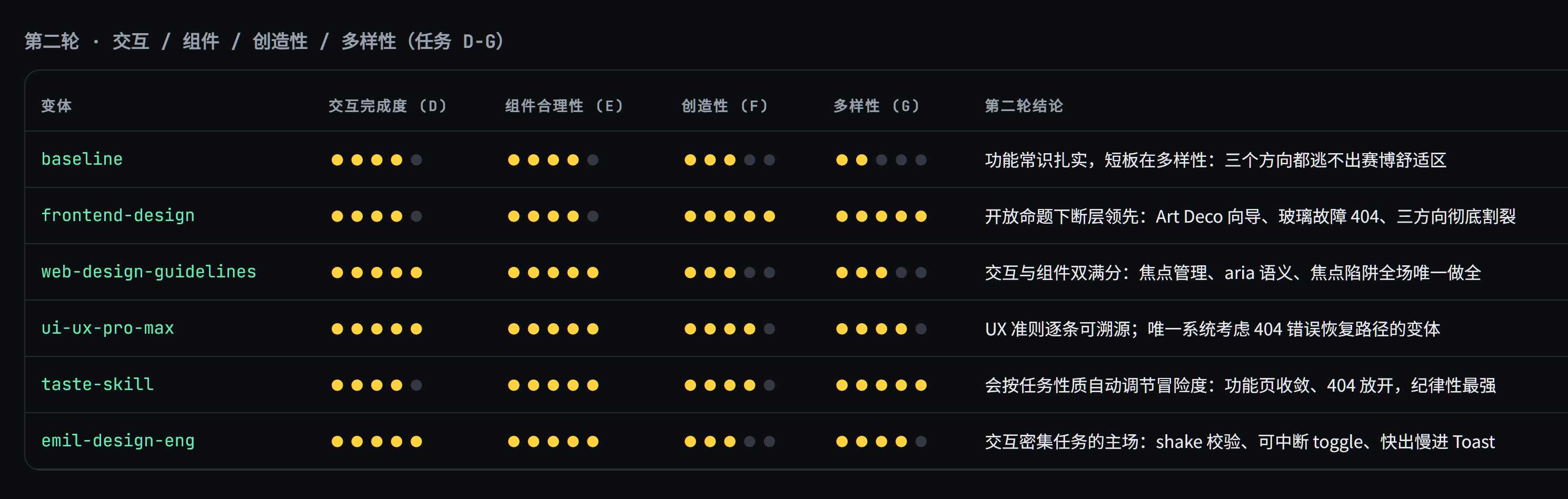Image resolution: width=1568 pixels, height=499 pixels.
Task: Click the baseline variant name
Action: click(82, 159)
